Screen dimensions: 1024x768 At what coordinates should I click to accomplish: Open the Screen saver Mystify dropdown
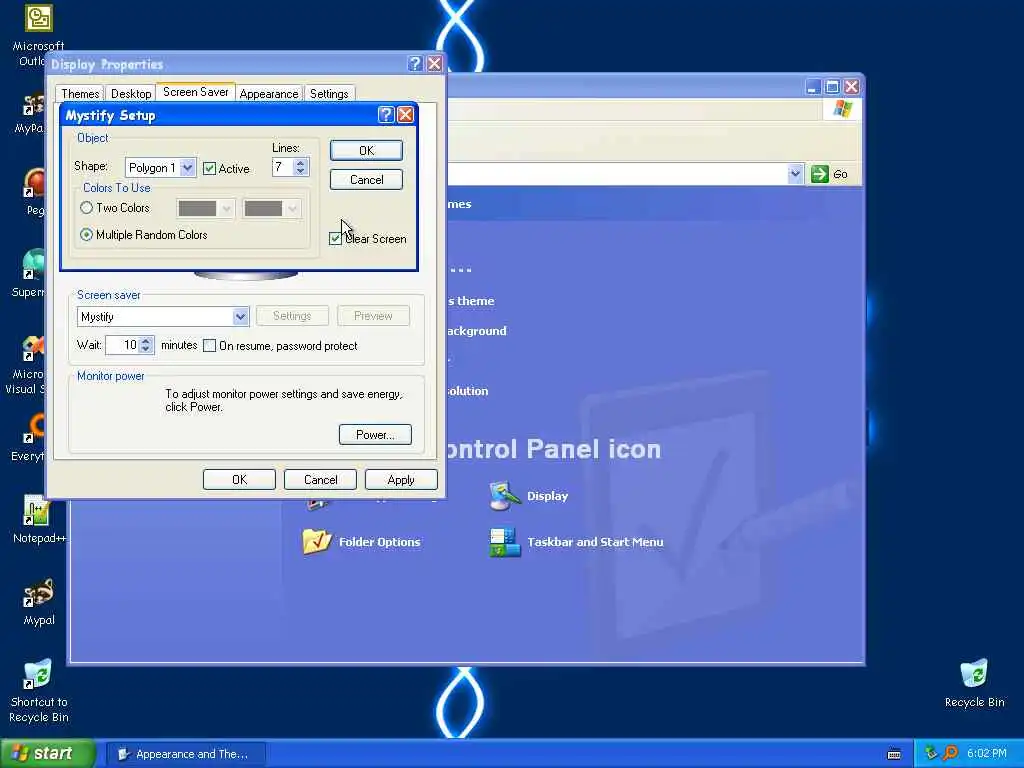(x=240, y=317)
